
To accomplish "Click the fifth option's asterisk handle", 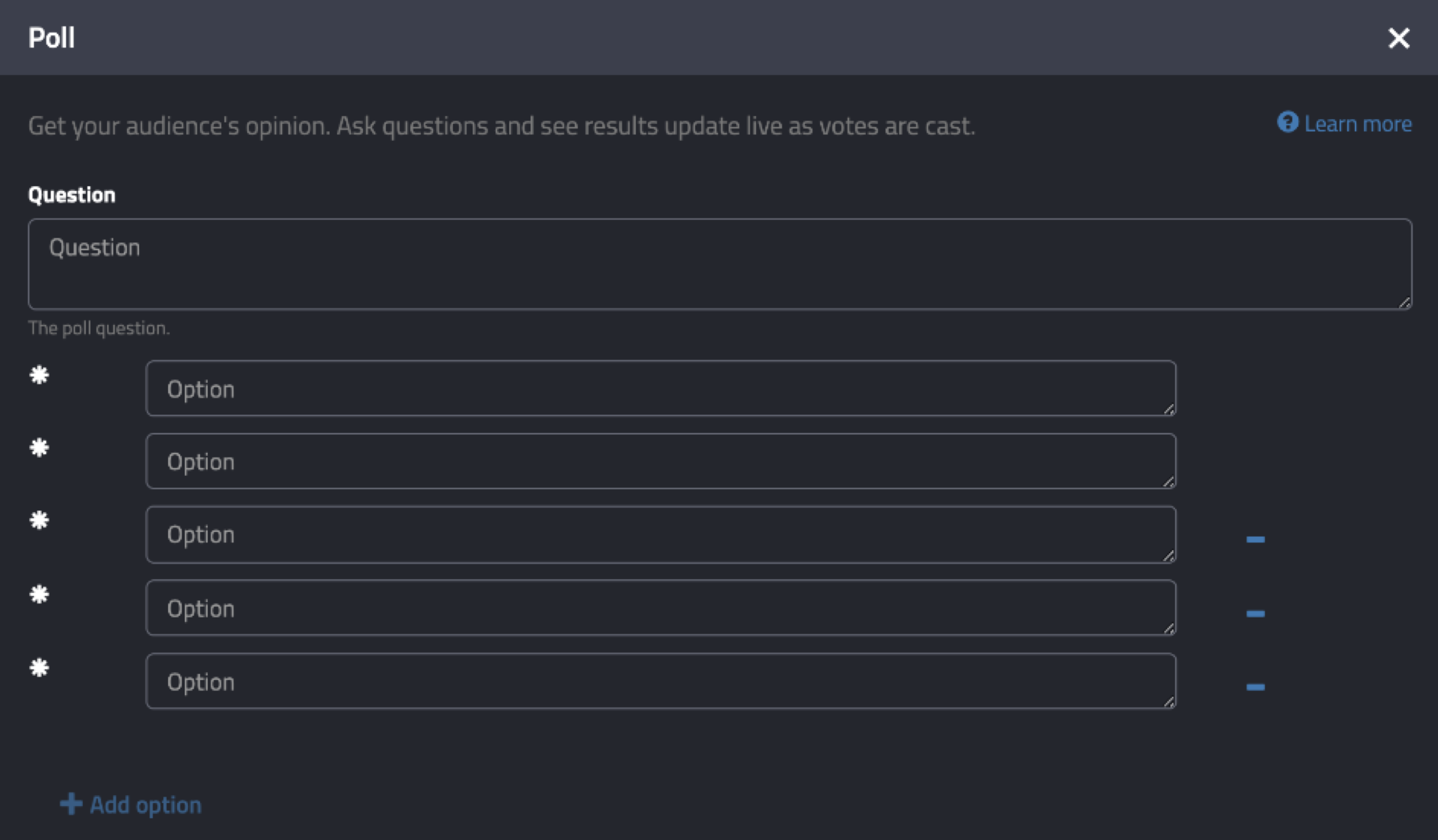I will tap(40, 668).
